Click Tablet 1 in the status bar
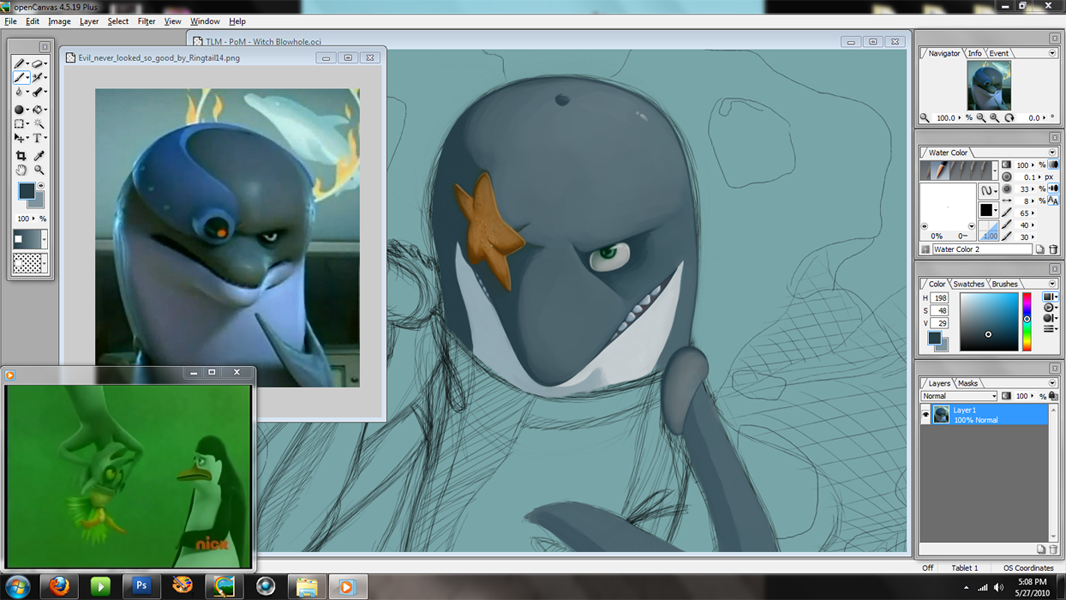Image resolution: width=1066 pixels, height=600 pixels. pyautogui.click(x=965, y=567)
